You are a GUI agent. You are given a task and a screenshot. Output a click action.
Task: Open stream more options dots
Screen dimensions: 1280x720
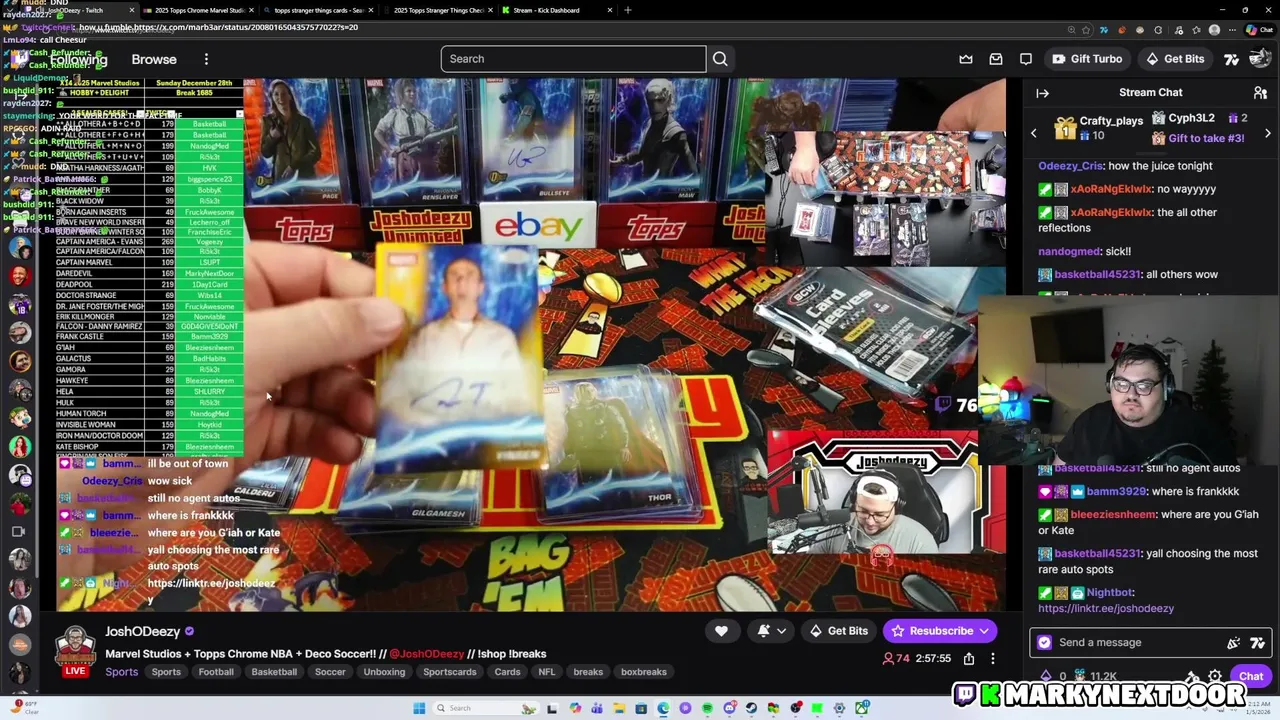993,659
